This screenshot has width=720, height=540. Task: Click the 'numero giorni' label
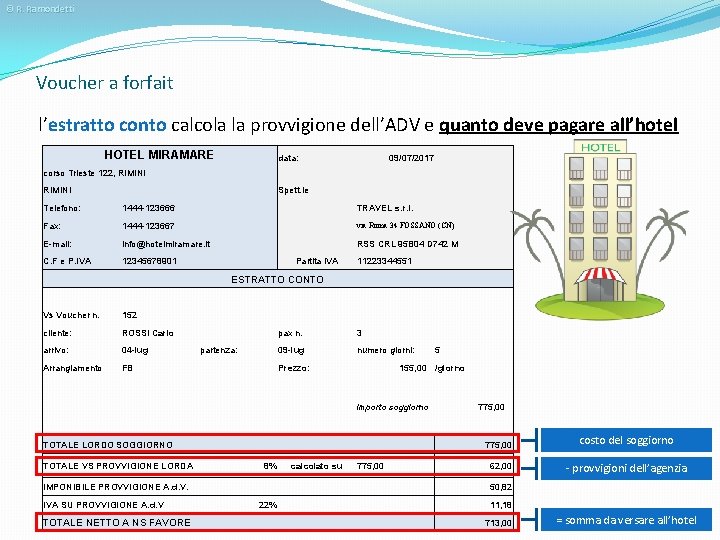coord(386,350)
